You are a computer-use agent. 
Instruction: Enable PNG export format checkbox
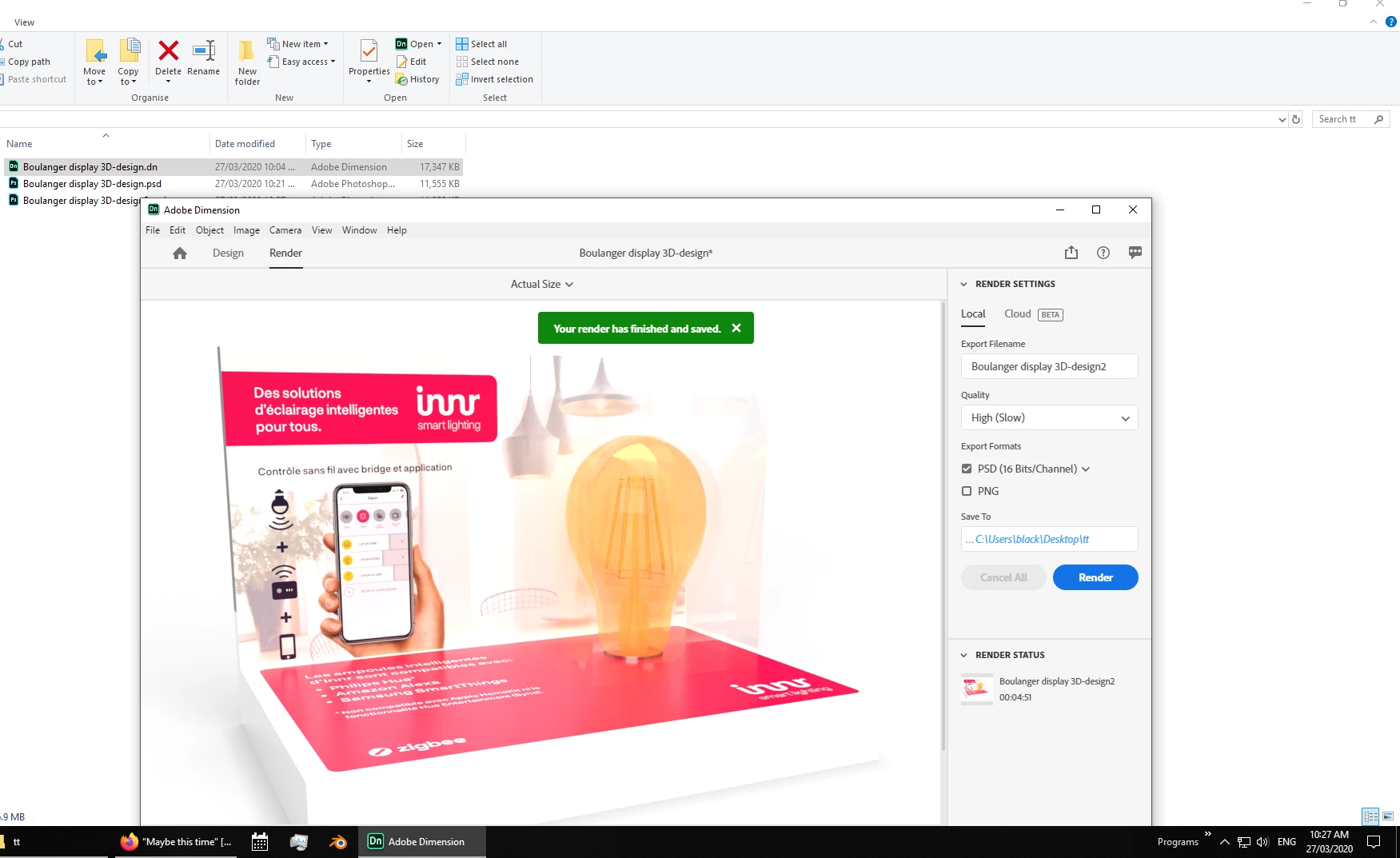pos(967,491)
